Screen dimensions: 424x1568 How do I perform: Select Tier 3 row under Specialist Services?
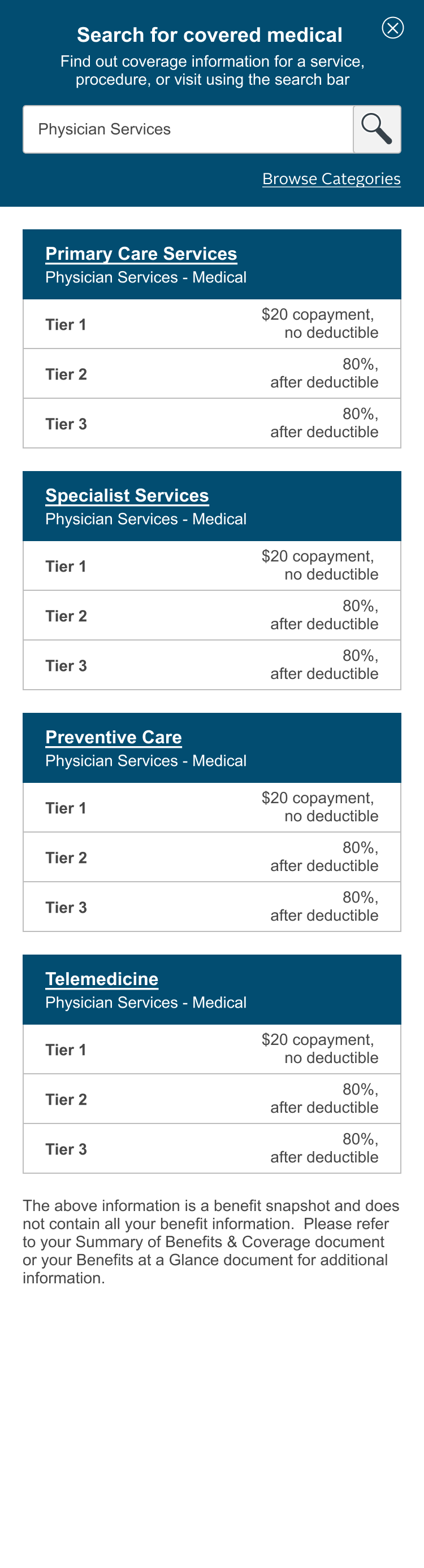[x=211, y=665]
